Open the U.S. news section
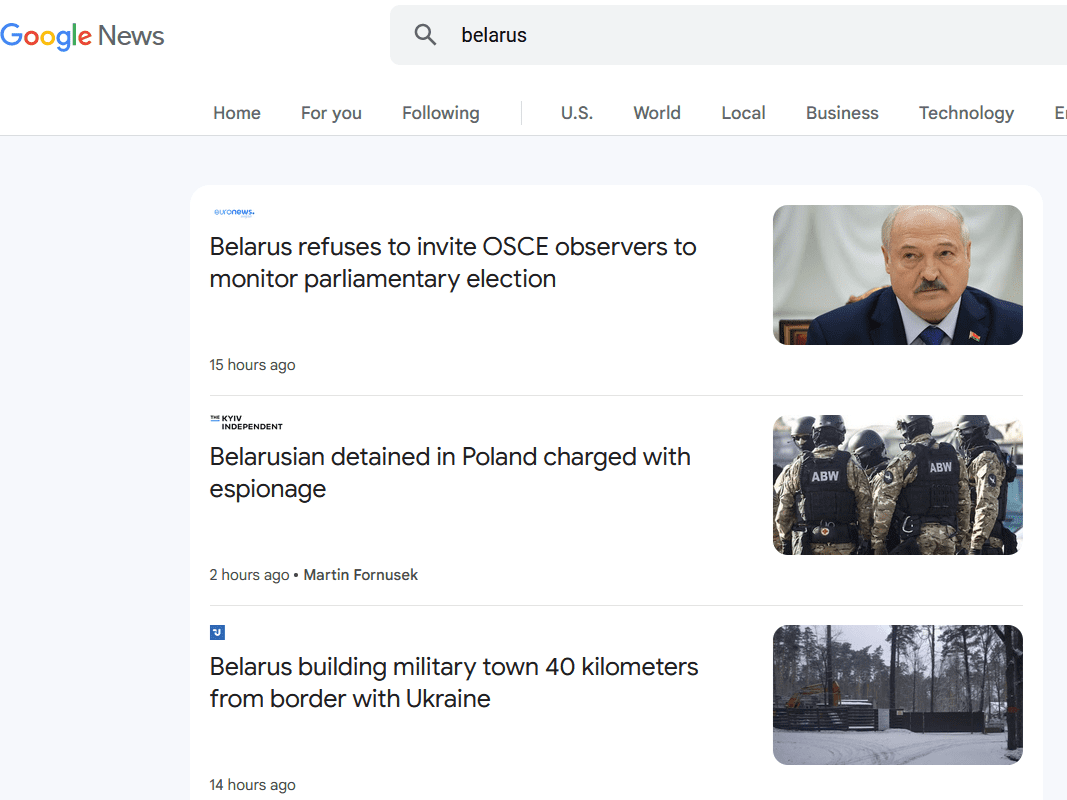Image resolution: width=1067 pixels, height=800 pixels. click(577, 113)
